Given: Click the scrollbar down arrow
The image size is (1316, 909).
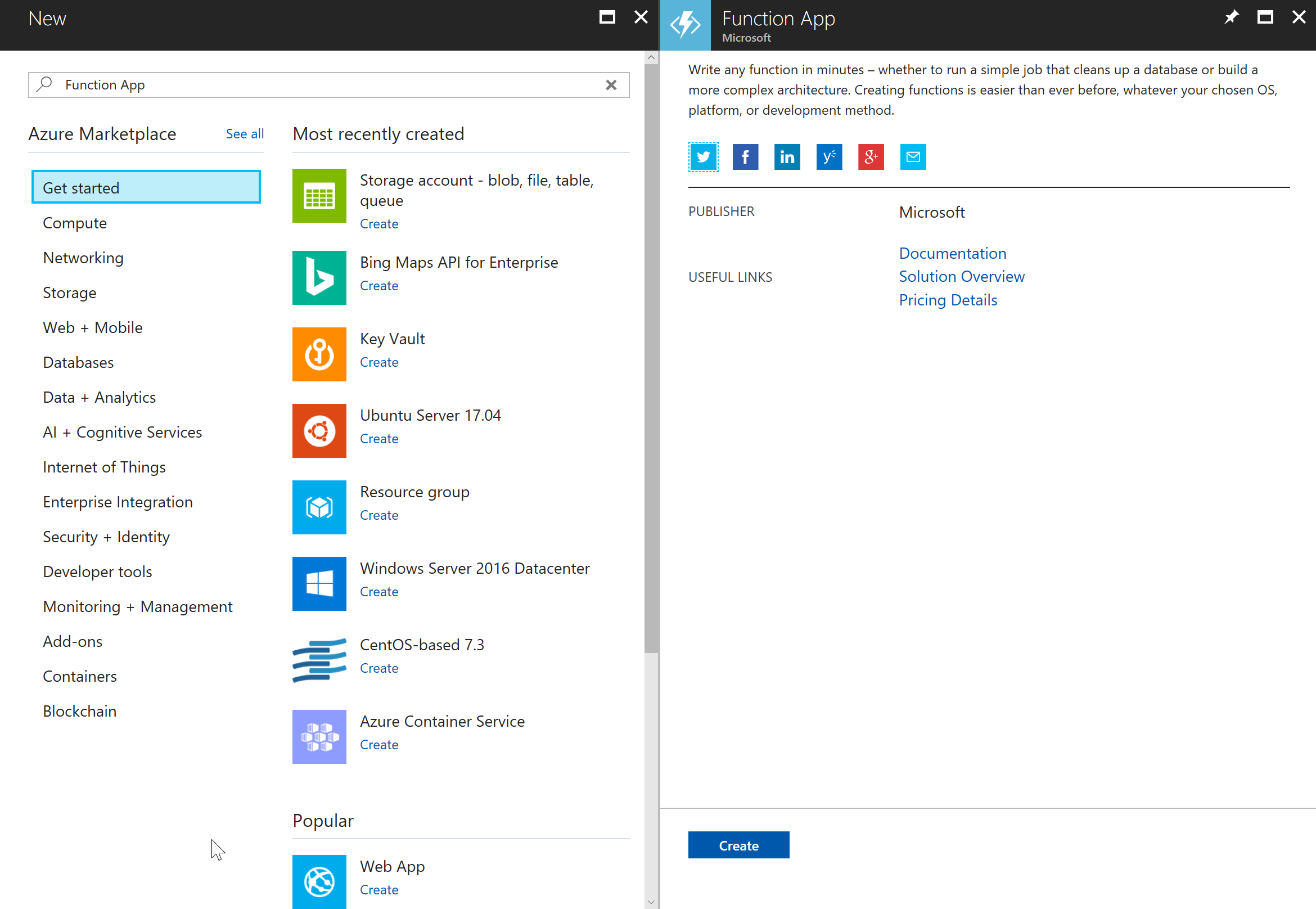Looking at the screenshot, I should [x=651, y=902].
